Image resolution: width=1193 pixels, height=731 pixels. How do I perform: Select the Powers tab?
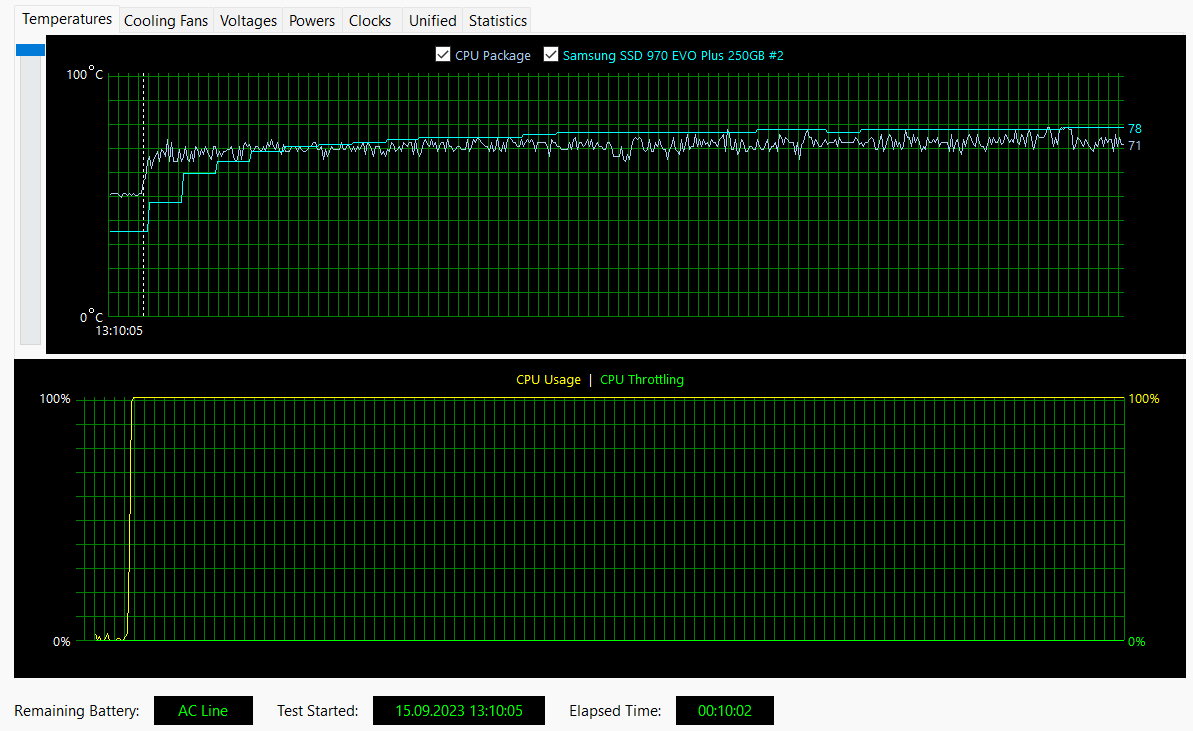click(x=312, y=21)
